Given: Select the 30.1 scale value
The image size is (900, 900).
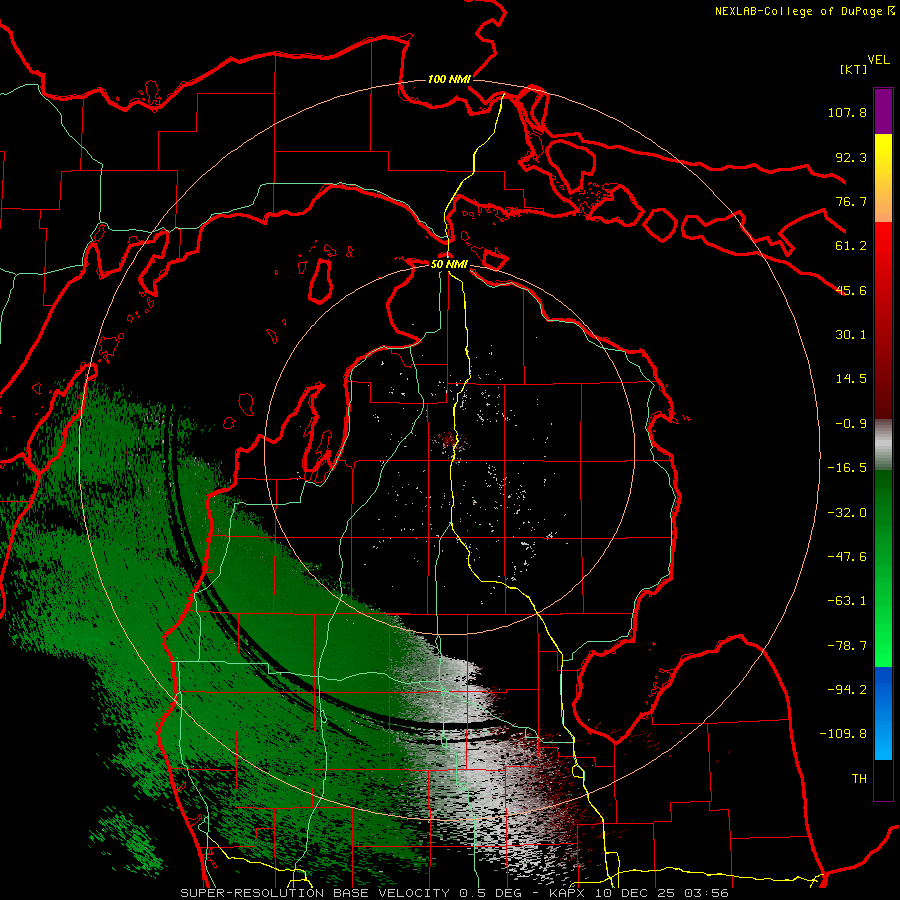Looking at the screenshot, I should pyautogui.click(x=851, y=335).
